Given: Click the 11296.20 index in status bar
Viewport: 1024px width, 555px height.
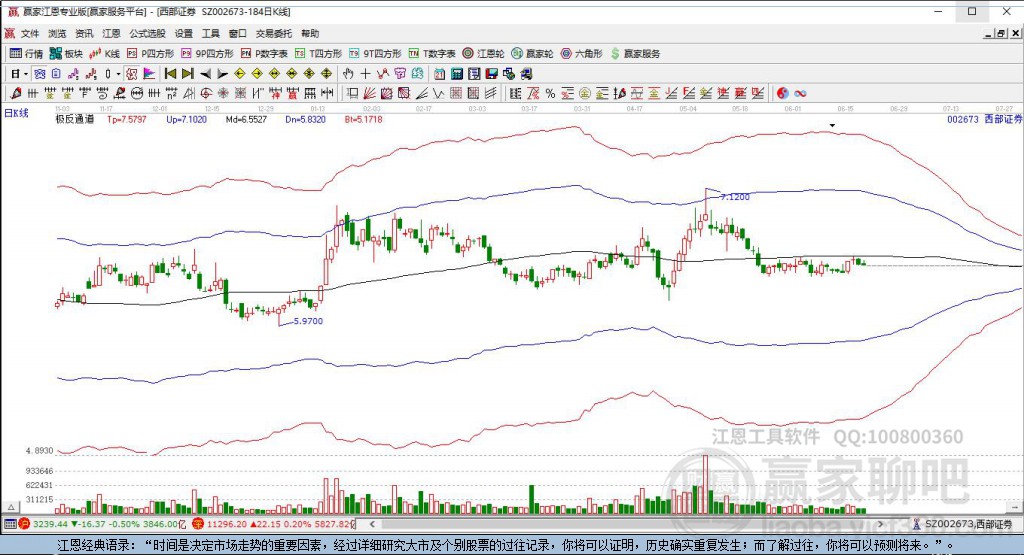Looking at the screenshot, I should [227, 524].
